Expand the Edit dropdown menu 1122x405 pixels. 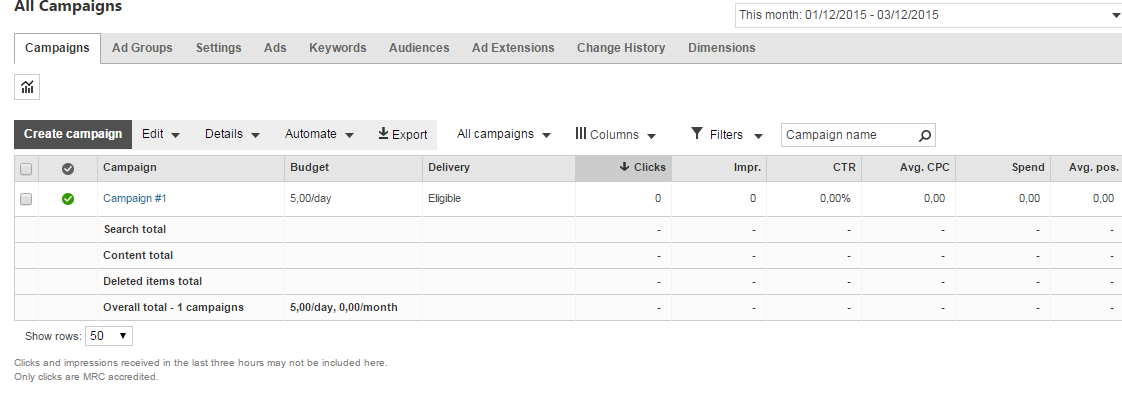(161, 135)
